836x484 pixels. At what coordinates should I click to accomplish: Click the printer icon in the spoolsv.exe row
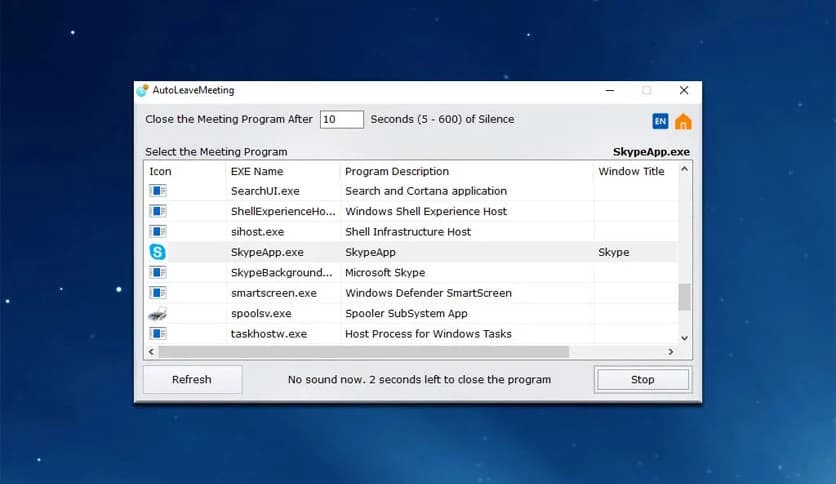click(x=157, y=313)
